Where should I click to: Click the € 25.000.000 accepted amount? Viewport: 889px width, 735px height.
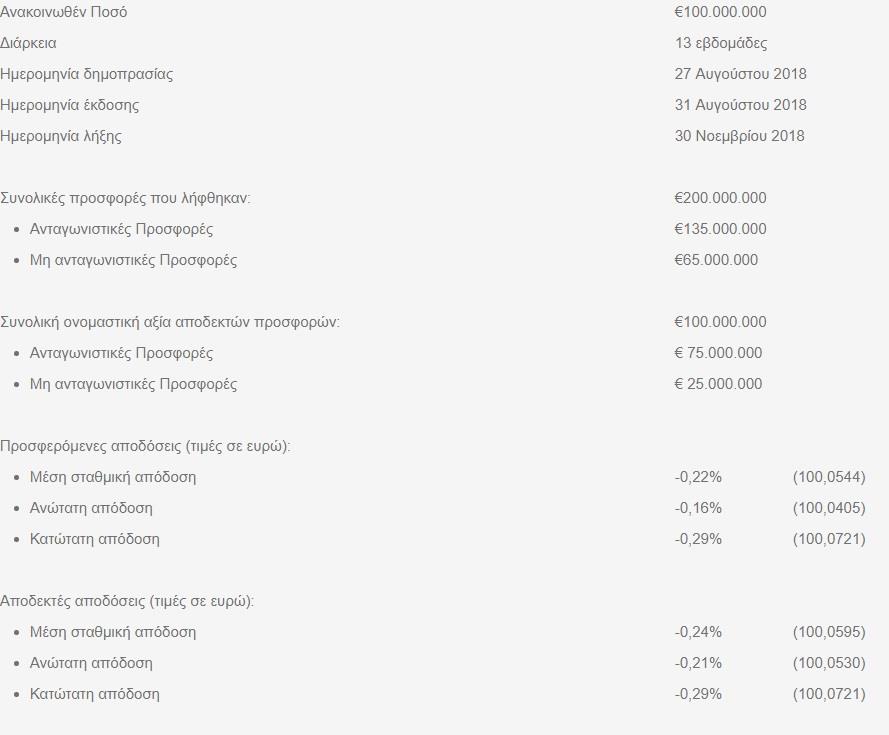point(718,384)
